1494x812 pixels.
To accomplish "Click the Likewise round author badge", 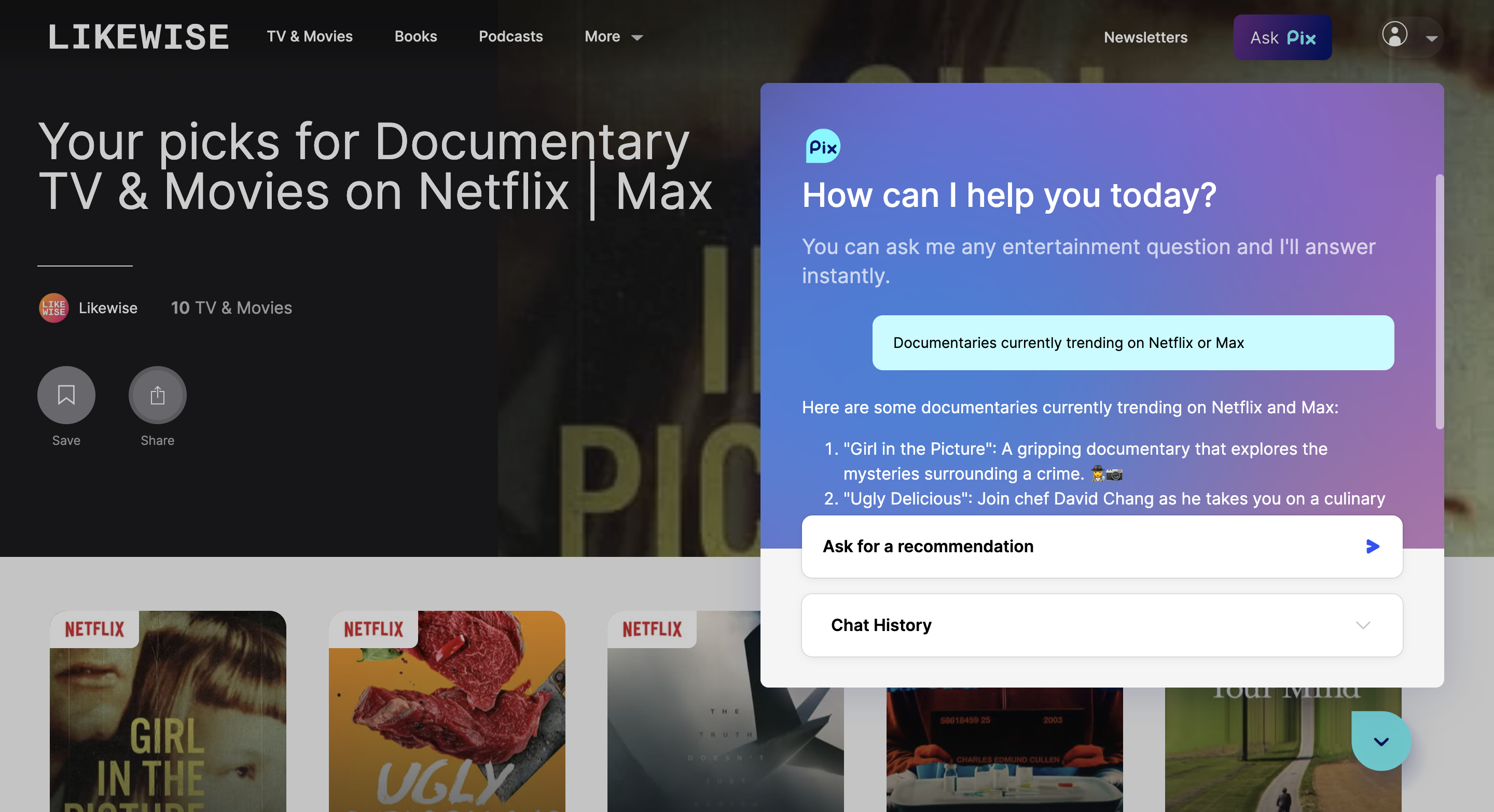I will [x=53, y=308].
